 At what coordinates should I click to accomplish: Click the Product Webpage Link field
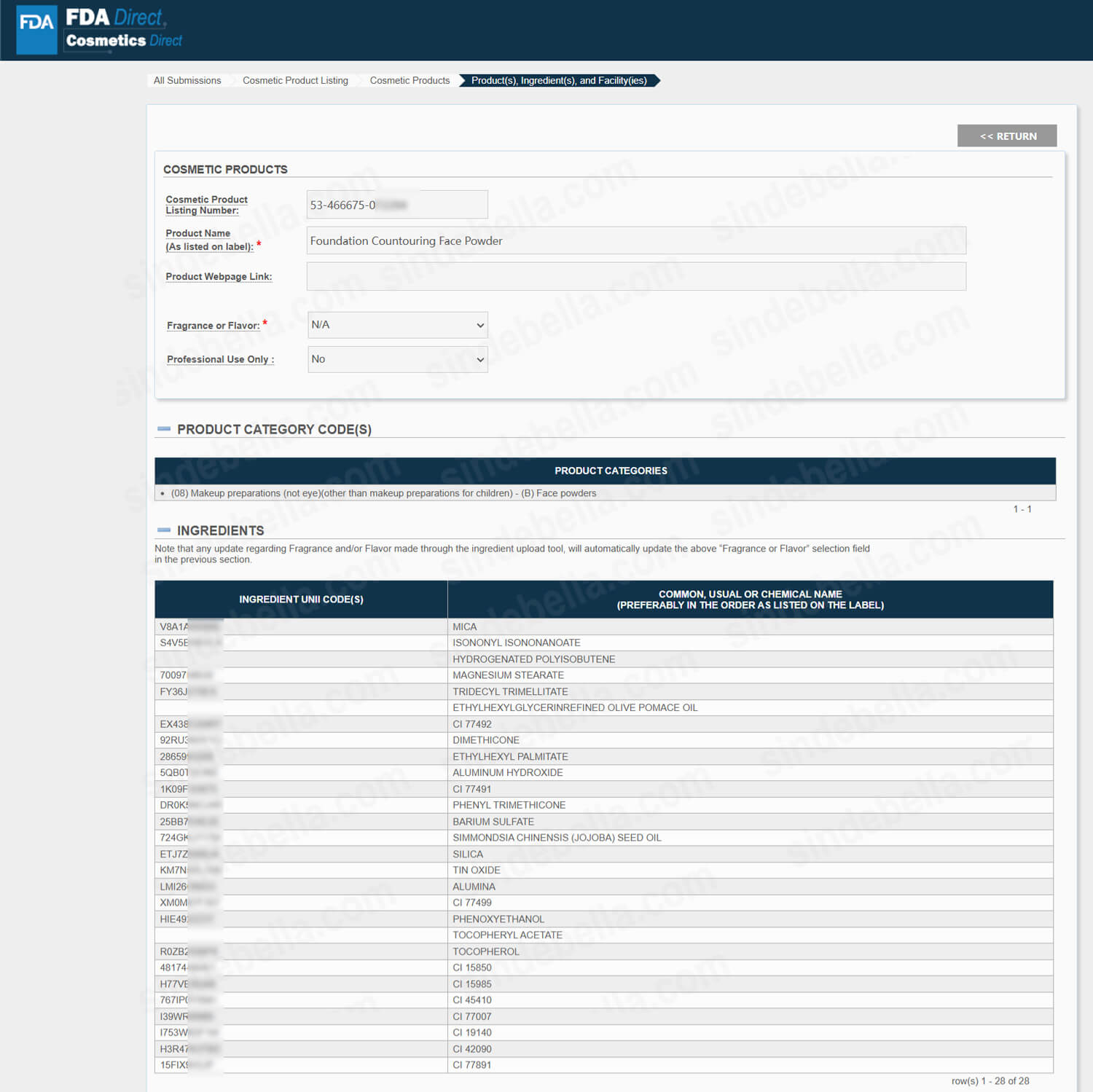[635, 277]
